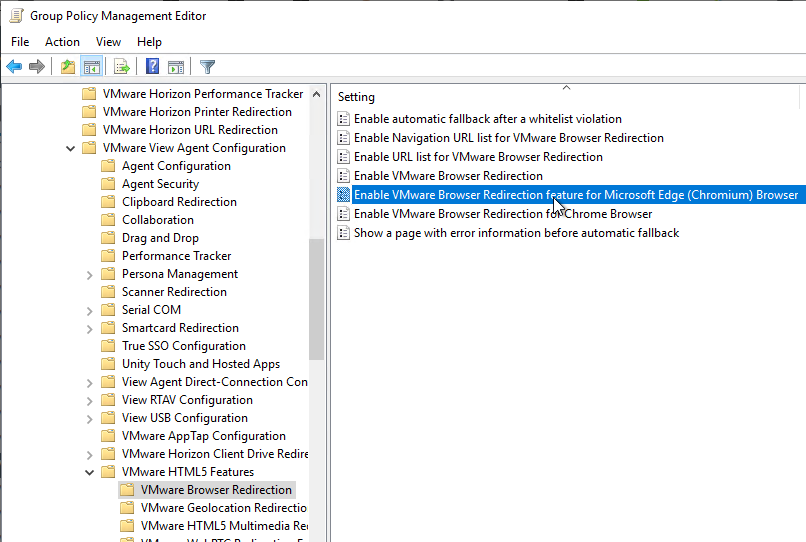Select the Microsoft Edge (Chromium) Browser setting text
806x542 pixels.
[x=576, y=195]
